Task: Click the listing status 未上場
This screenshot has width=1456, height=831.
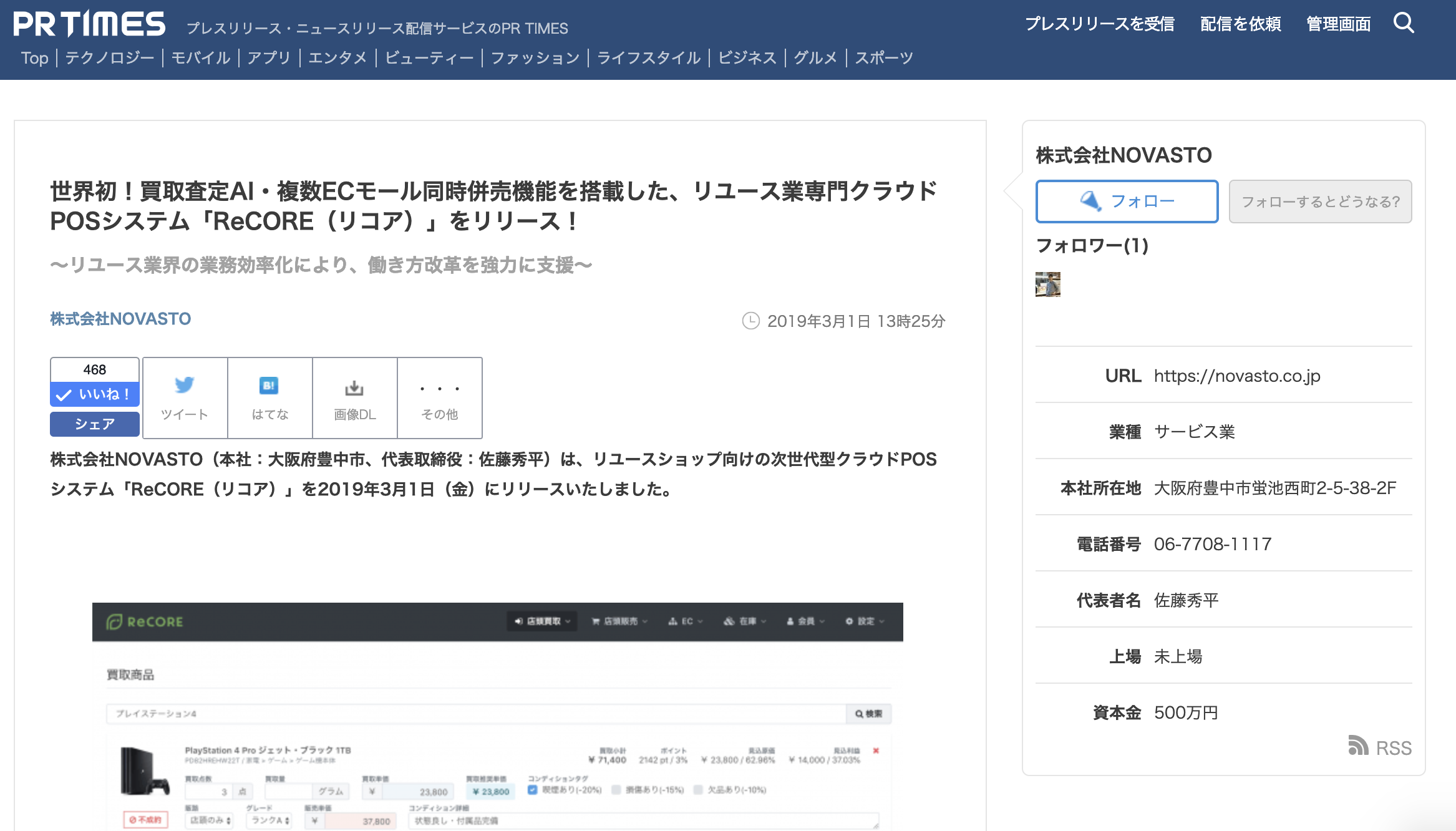Action: [1178, 656]
